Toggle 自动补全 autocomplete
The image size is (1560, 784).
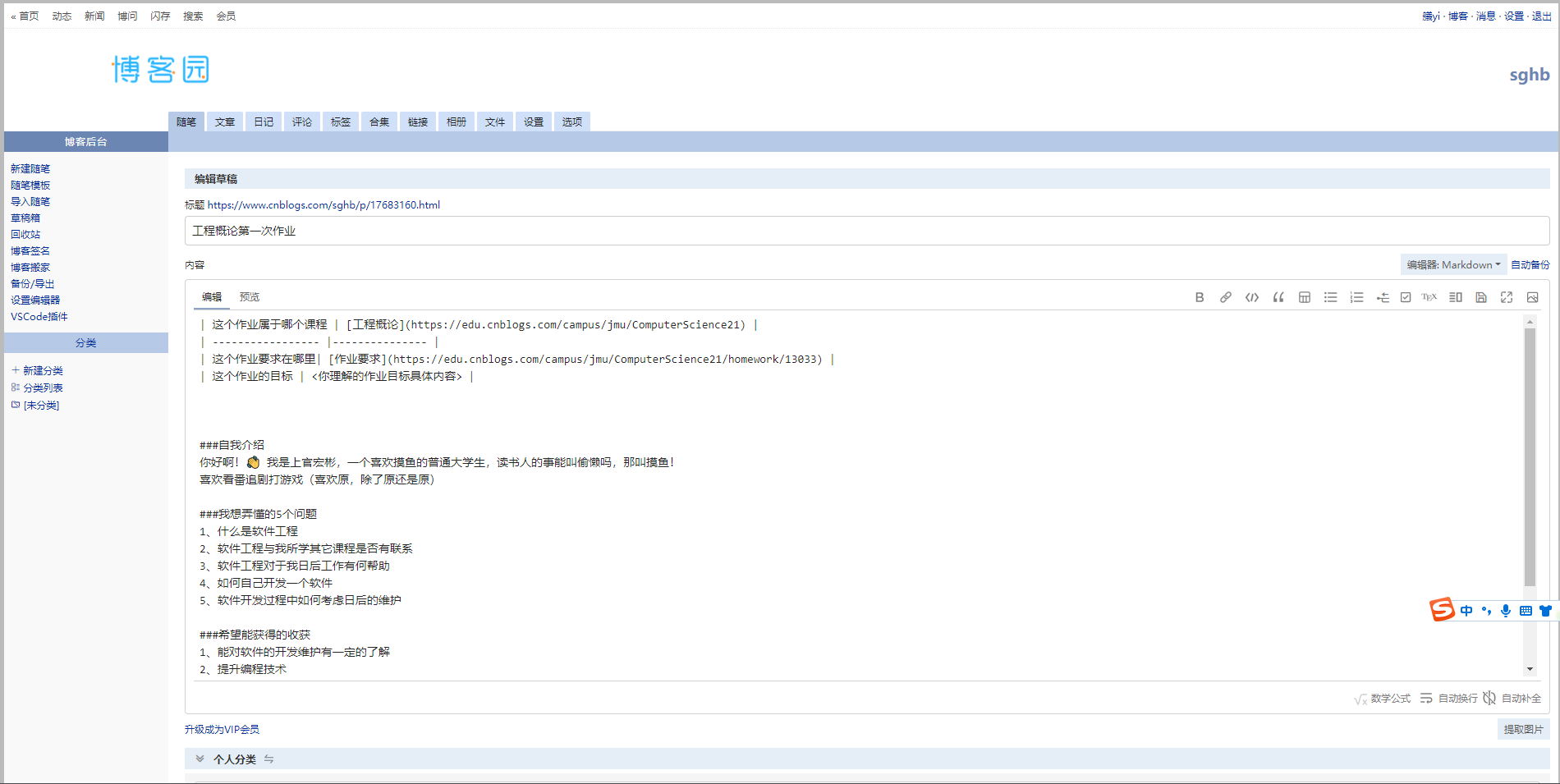click(x=1512, y=699)
